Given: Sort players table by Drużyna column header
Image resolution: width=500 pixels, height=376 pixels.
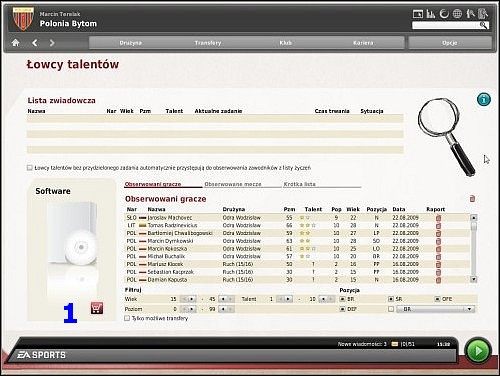Looking at the screenshot, I should coord(234,209).
